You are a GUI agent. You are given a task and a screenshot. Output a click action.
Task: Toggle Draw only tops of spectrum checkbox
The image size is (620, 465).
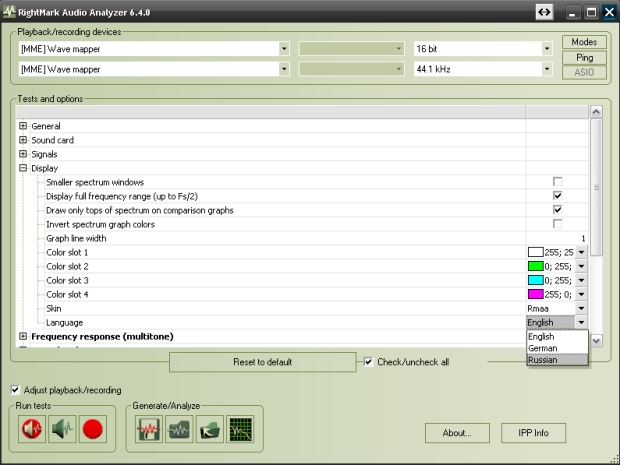pos(557,210)
